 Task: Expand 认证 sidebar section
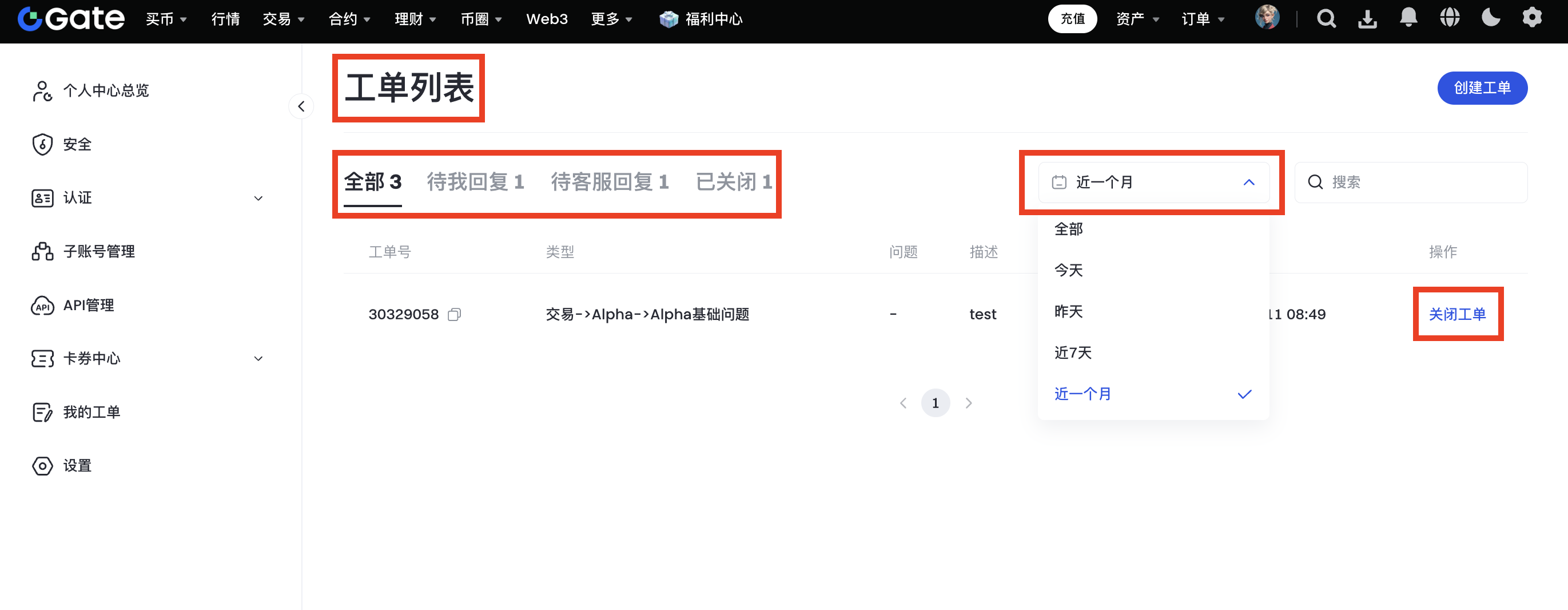click(258, 198)
